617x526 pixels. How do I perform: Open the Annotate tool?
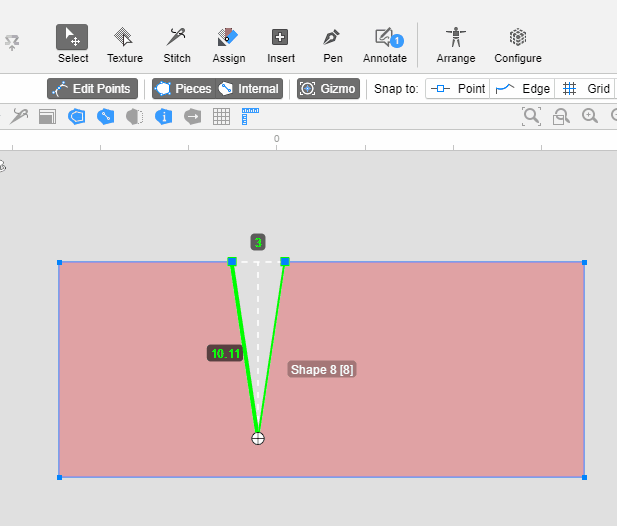click(x=385, y=45)
